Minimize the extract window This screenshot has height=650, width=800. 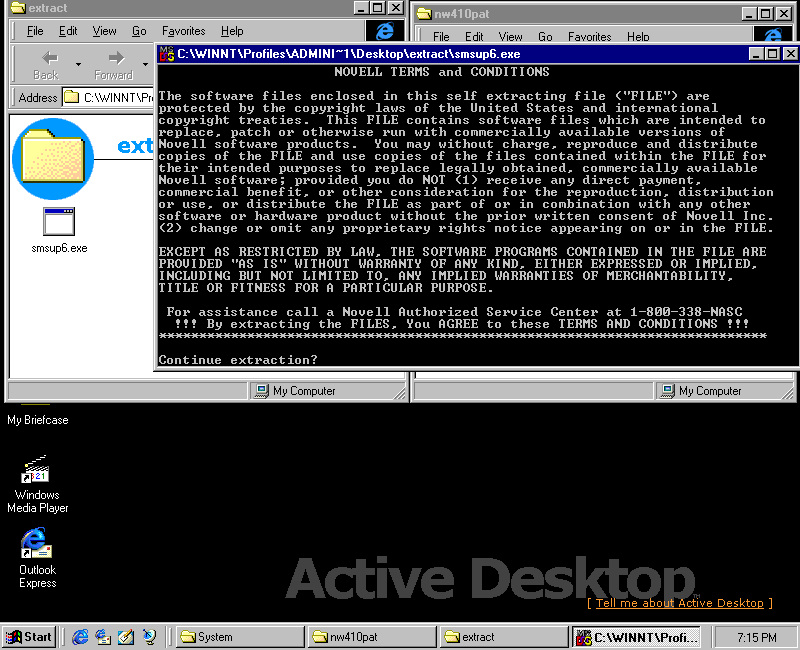(361, 8)
